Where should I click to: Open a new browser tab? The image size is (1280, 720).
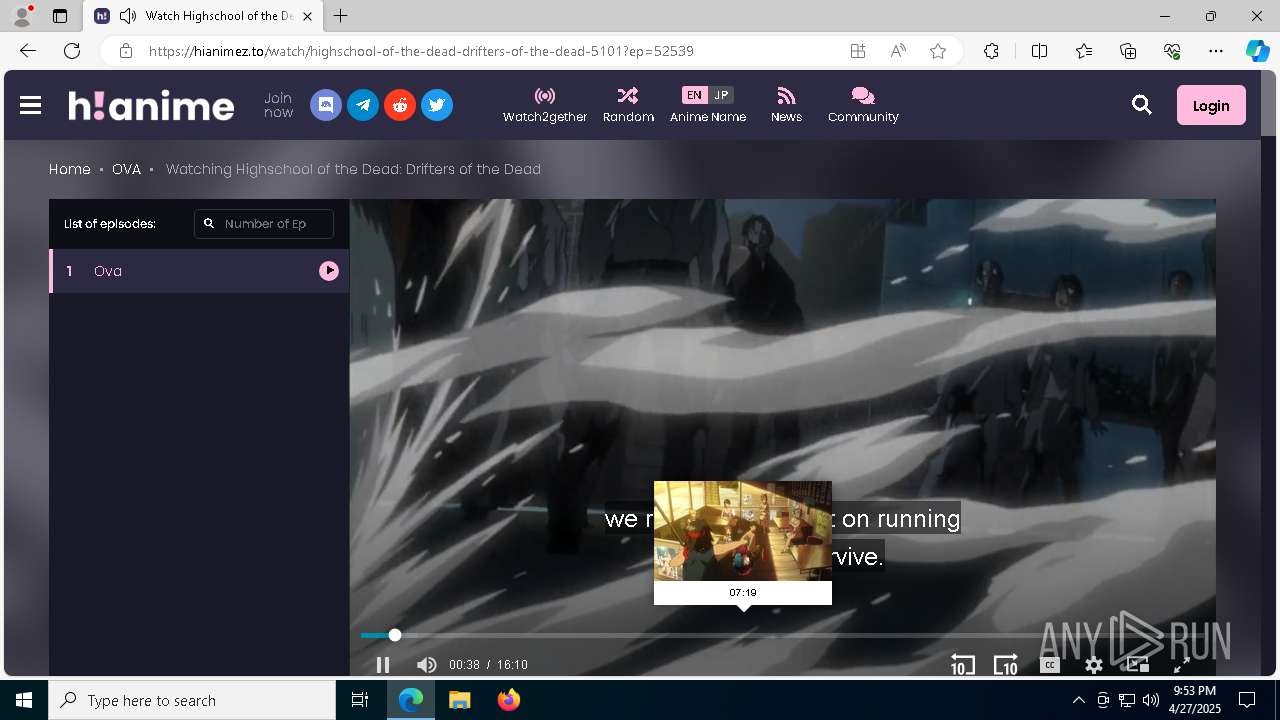coord(340,16)
